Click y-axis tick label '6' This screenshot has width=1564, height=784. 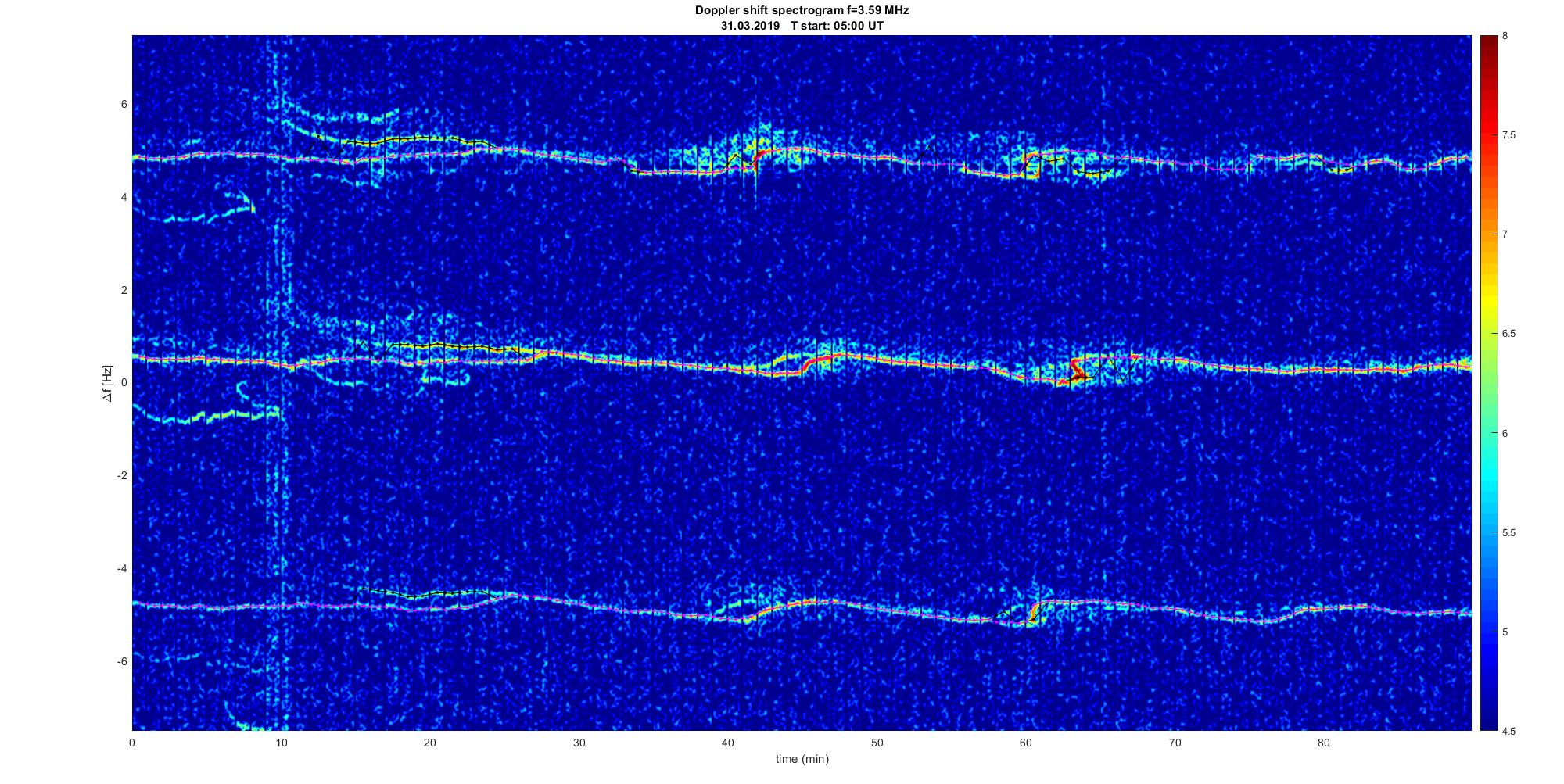[x=124, y=105]
